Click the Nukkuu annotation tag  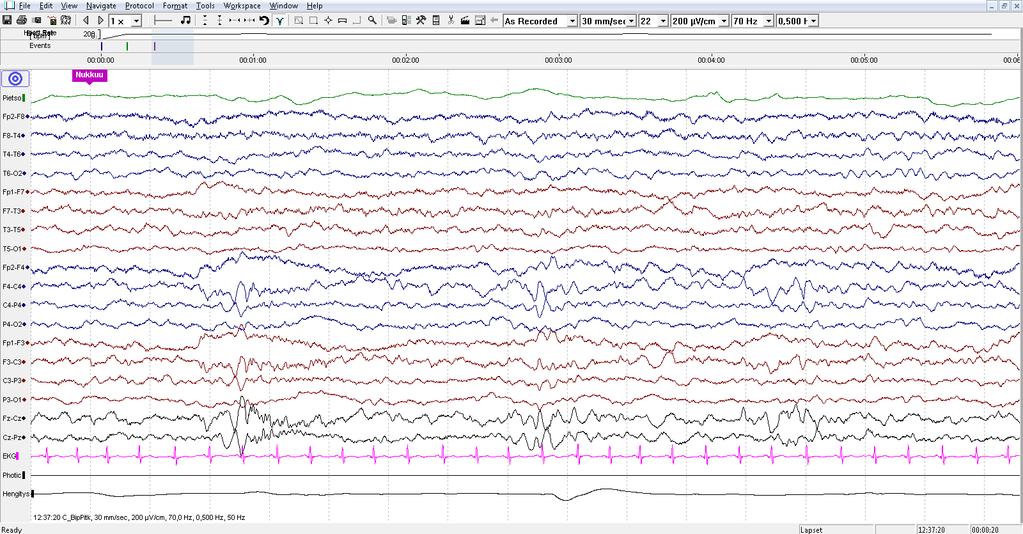tap(89, 76)
